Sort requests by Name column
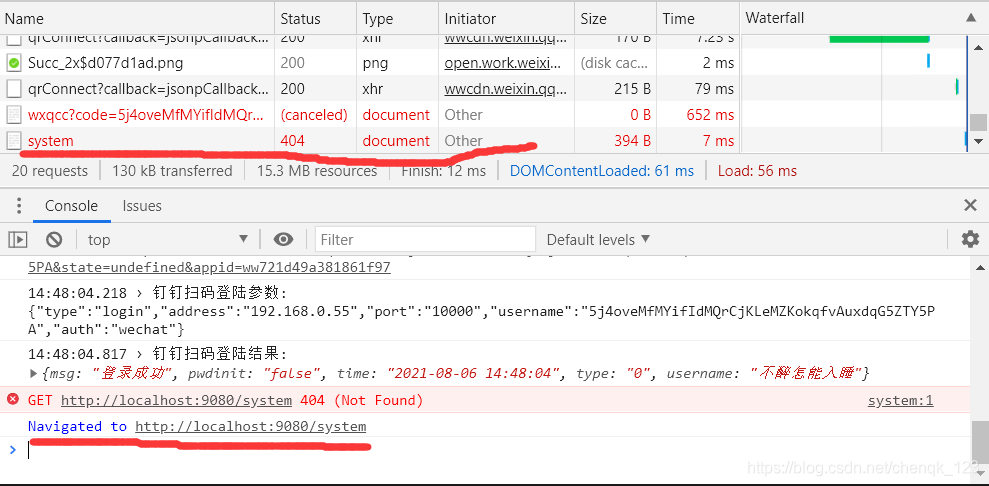Screen dimensions: 989x486 point(137,18)
